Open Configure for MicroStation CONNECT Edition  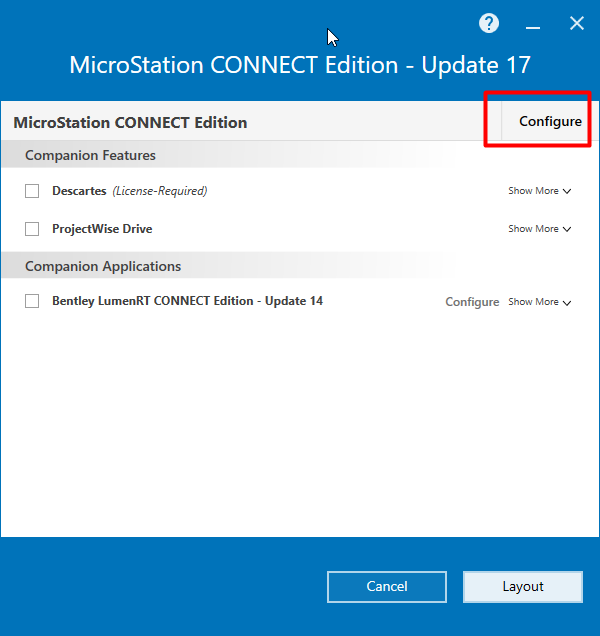(550, 121)
